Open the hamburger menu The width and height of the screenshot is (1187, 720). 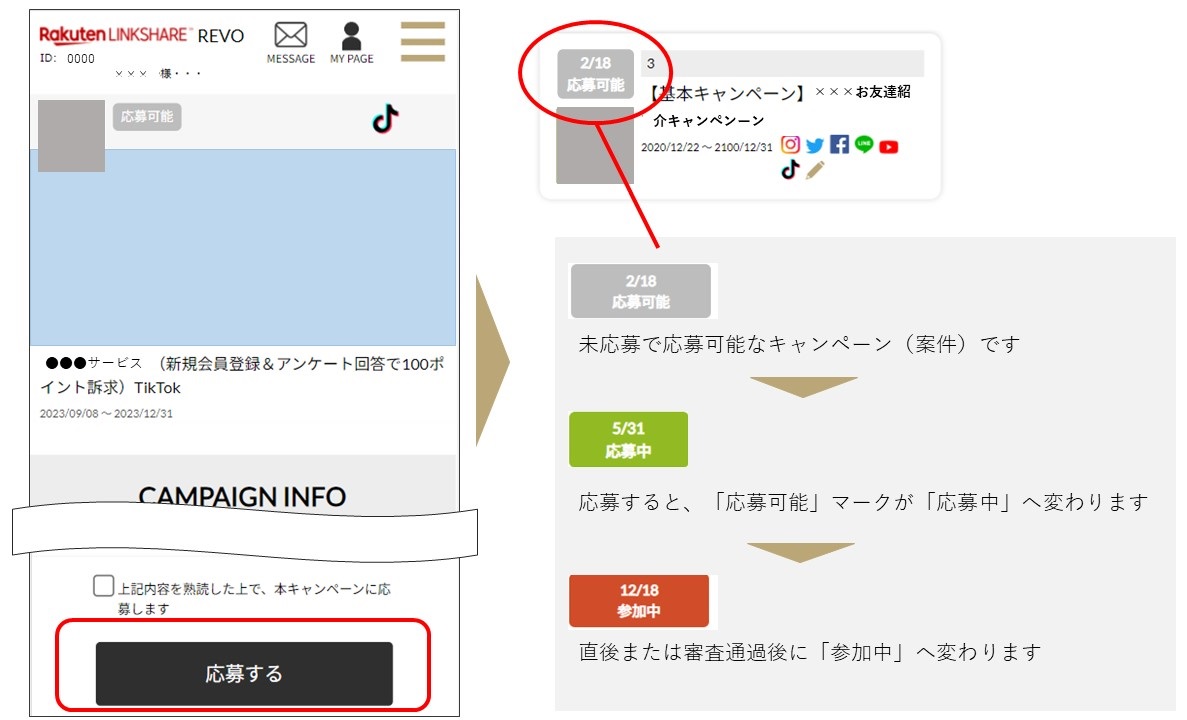(422, 43)
